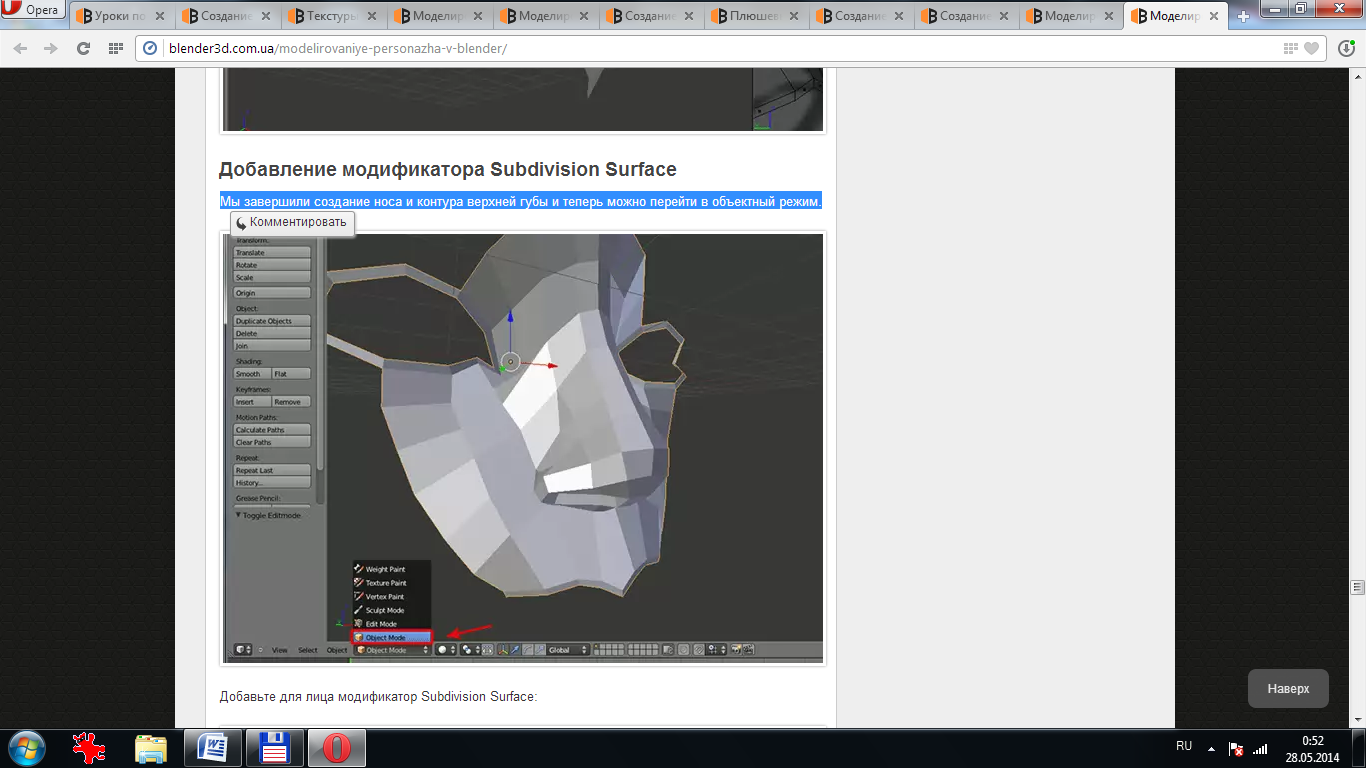Switch to Microsoft Word in taskbar
1366x768 pixels.
coord(213,748)
